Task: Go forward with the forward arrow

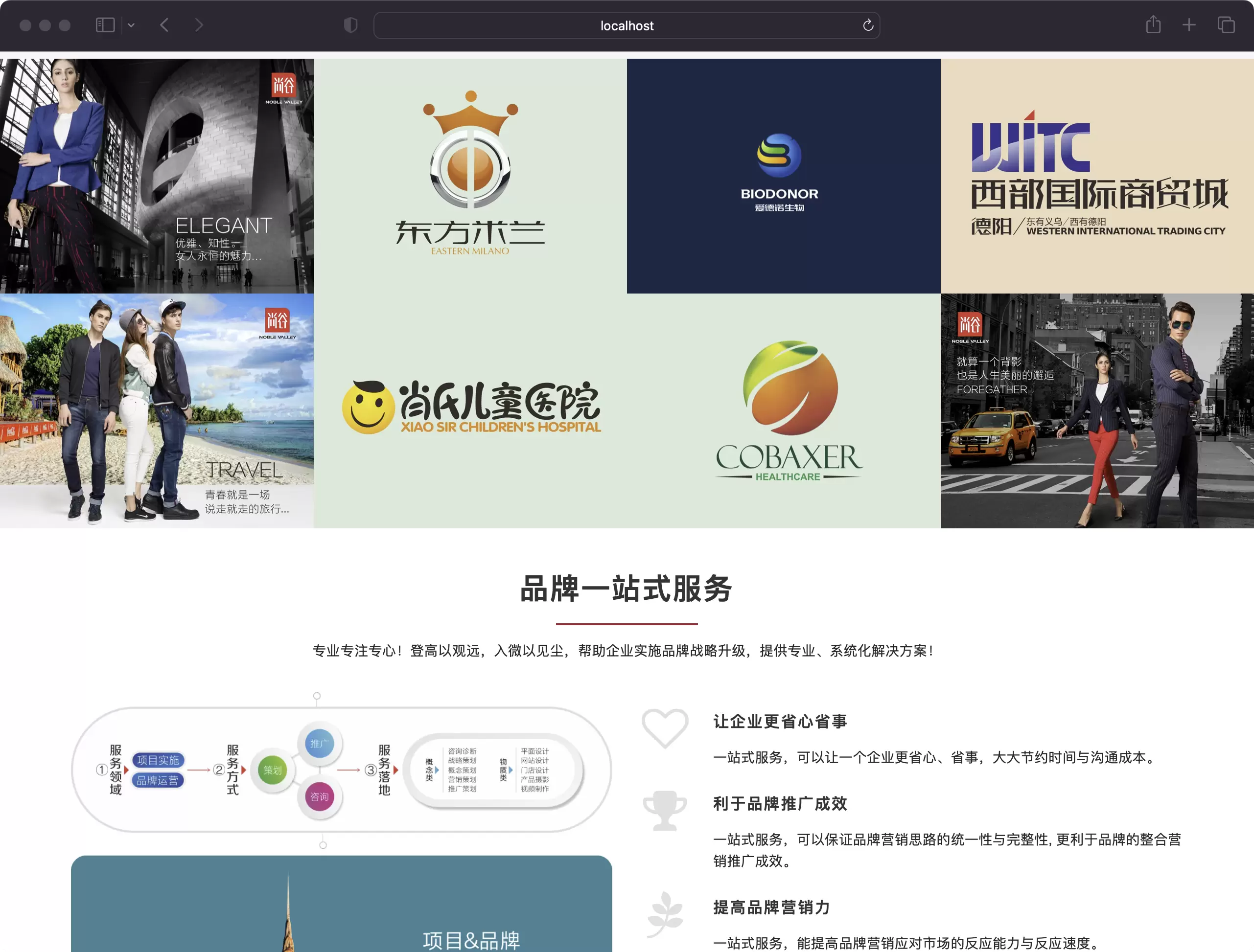Action: click(x=198, y=25)
